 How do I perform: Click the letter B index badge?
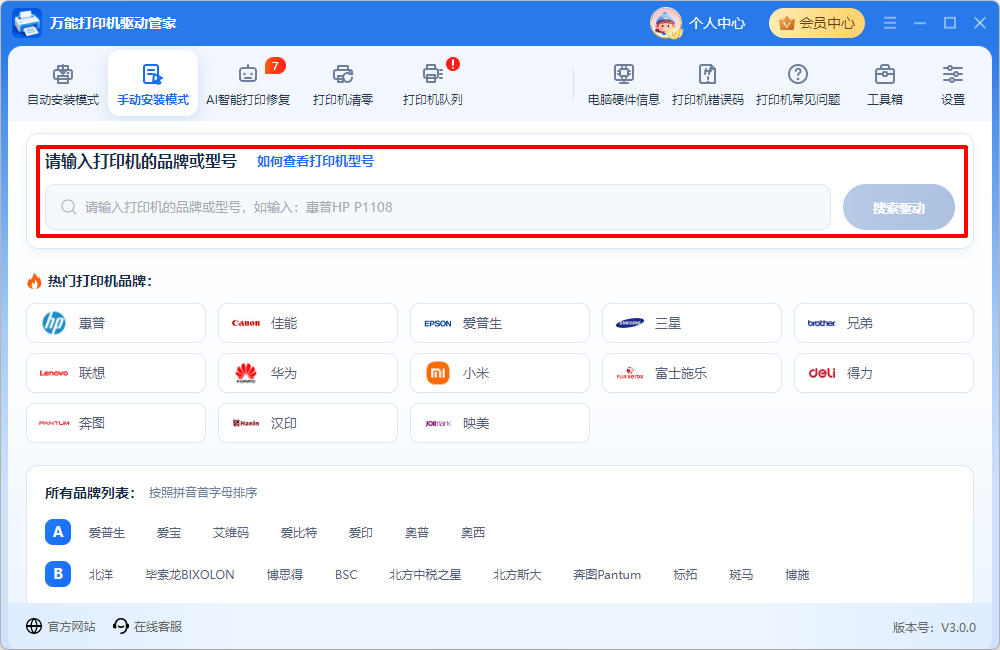[58, 574]
